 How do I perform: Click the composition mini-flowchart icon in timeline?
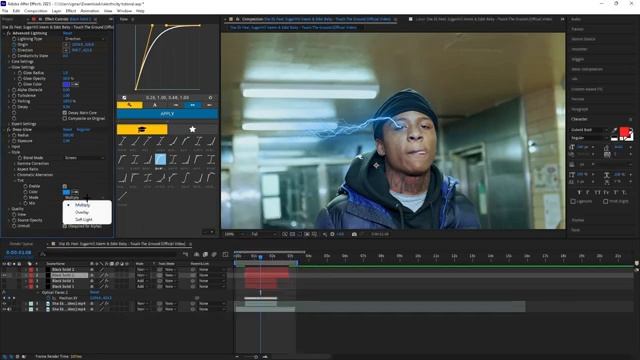coord(186,254)
